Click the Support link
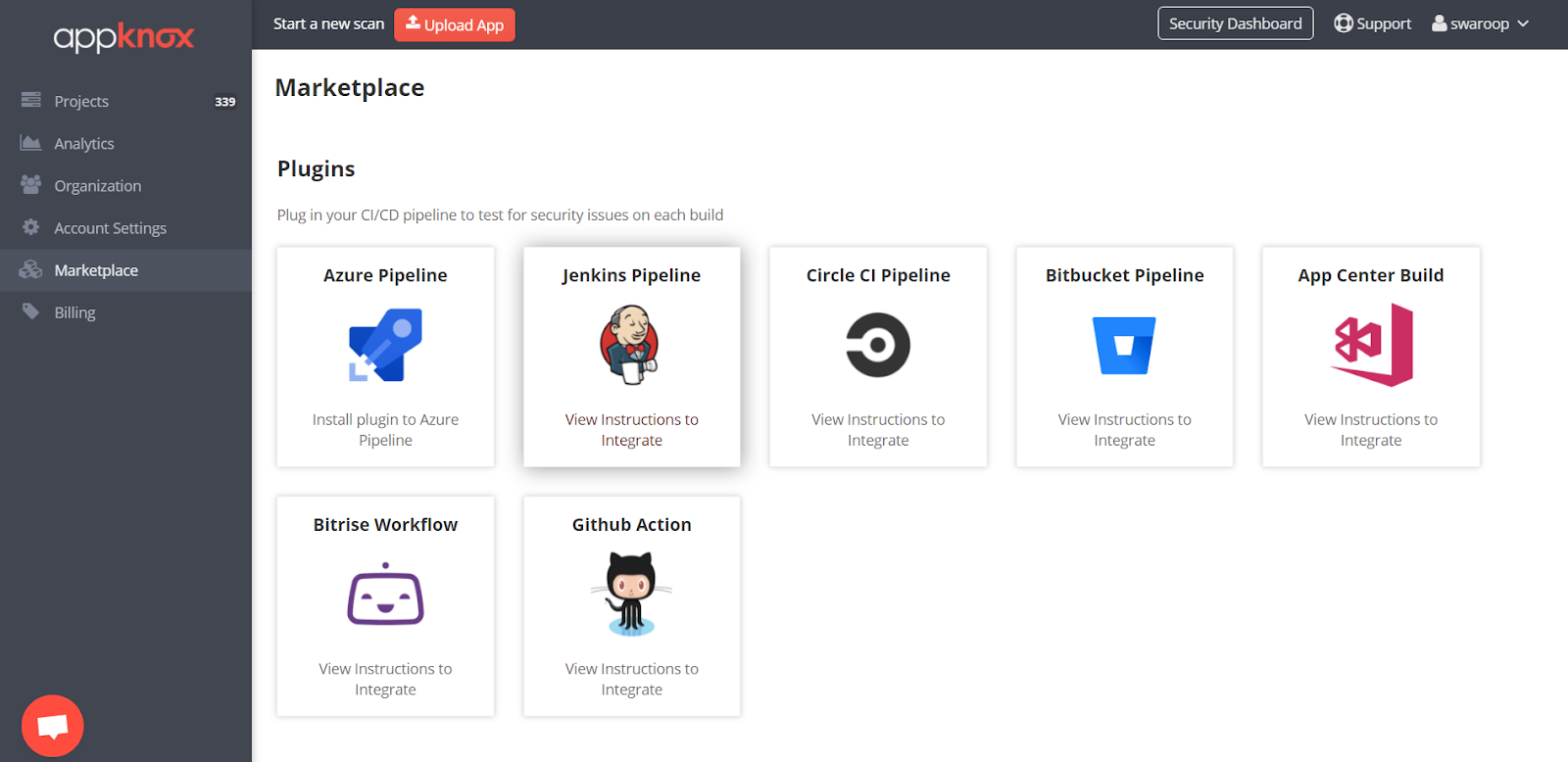Viewport: 1568px width, 762px height. [x=1372, y=24]
